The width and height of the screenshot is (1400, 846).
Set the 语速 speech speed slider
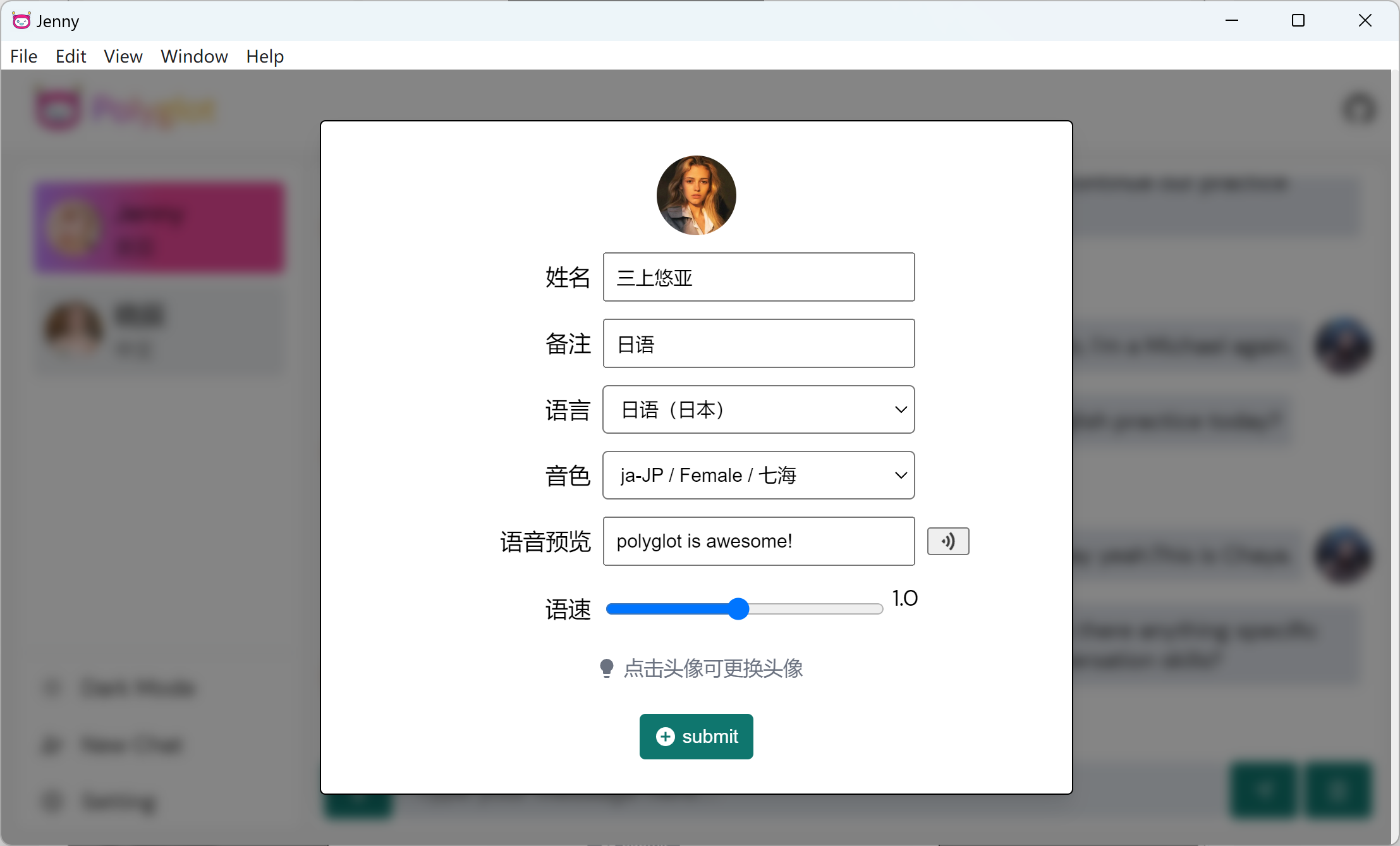click(x=741, y=608)
